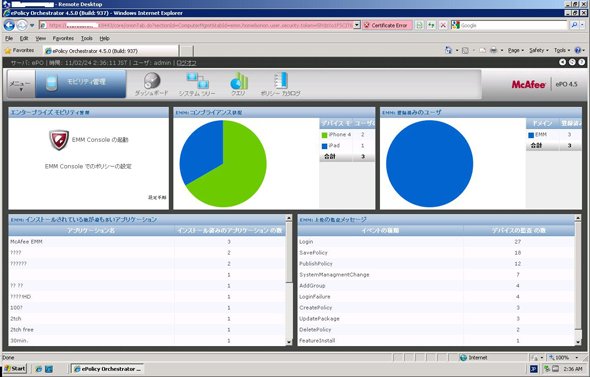The height and width of the screenshot is (377, 590).
Task: Open the Favorites menu
Action: (x=63, y=38)
